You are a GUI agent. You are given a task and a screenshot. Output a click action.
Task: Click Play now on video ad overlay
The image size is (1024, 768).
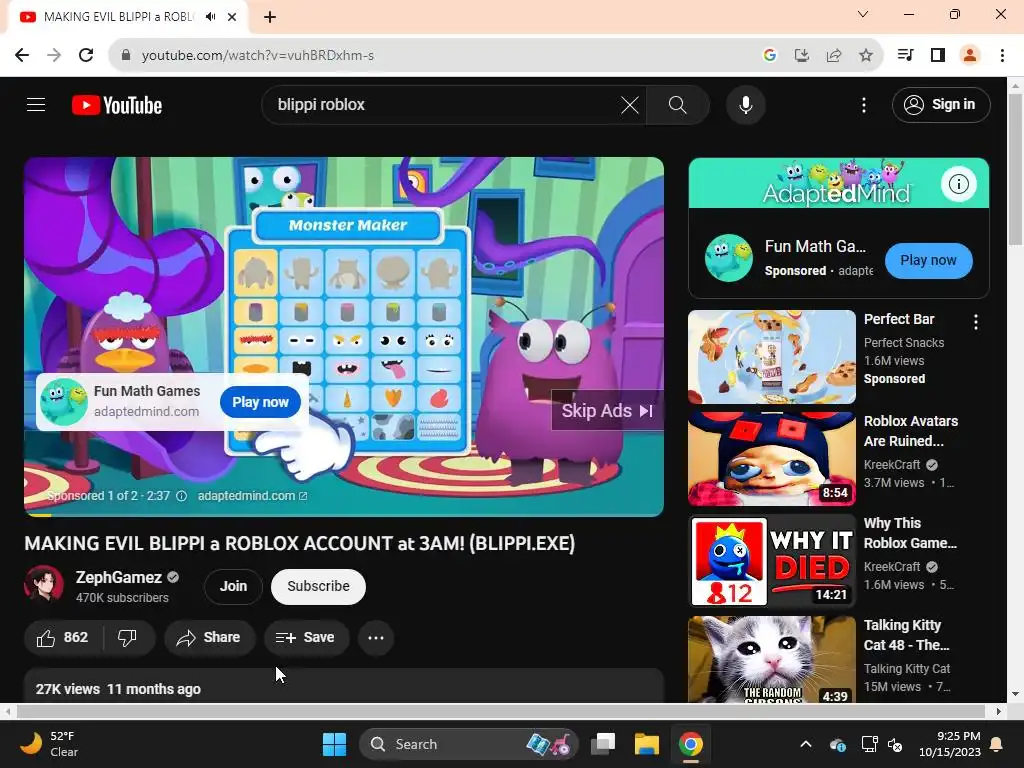coord(261,402)
